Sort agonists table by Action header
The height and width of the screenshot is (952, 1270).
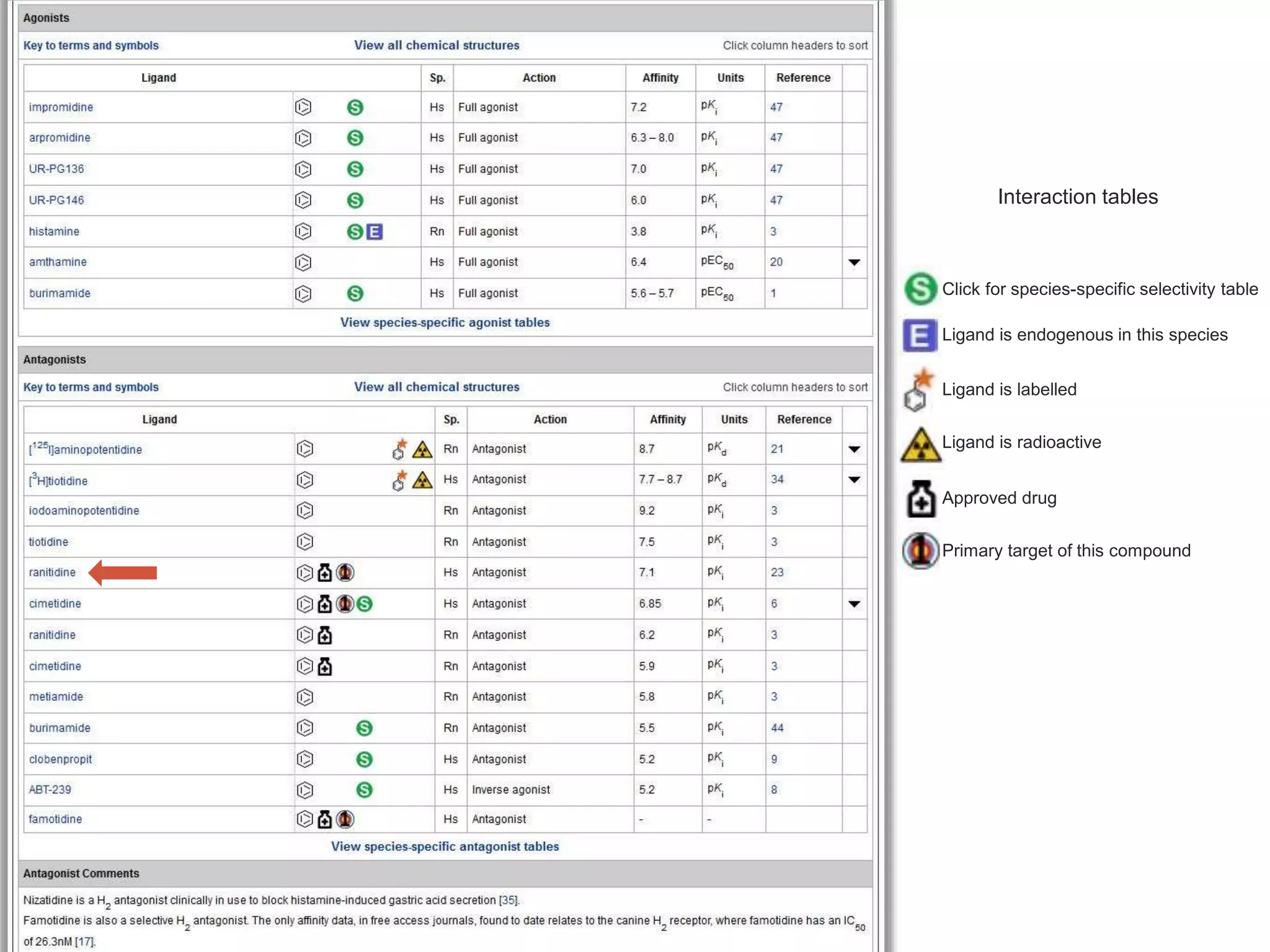click(x=539, y=78)
